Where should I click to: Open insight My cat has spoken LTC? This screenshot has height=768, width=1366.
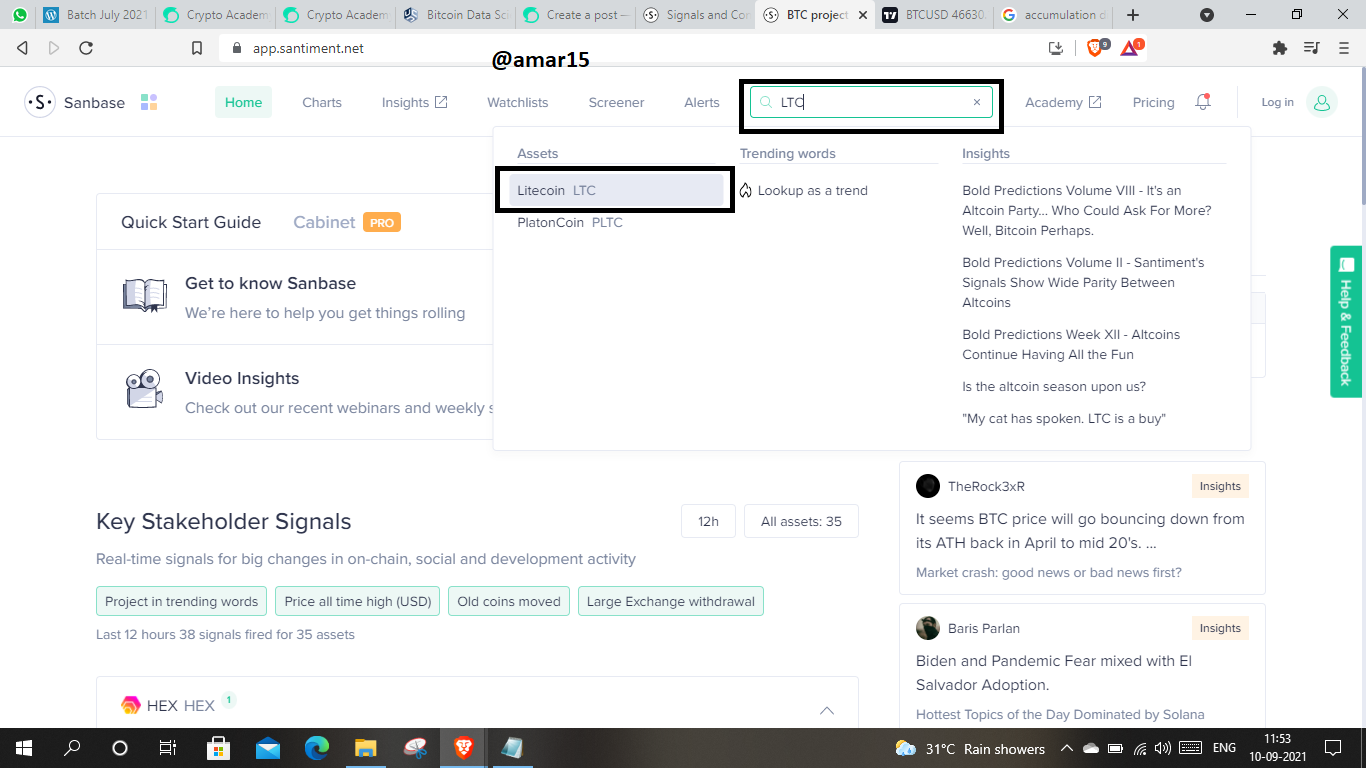point(1064,418)
